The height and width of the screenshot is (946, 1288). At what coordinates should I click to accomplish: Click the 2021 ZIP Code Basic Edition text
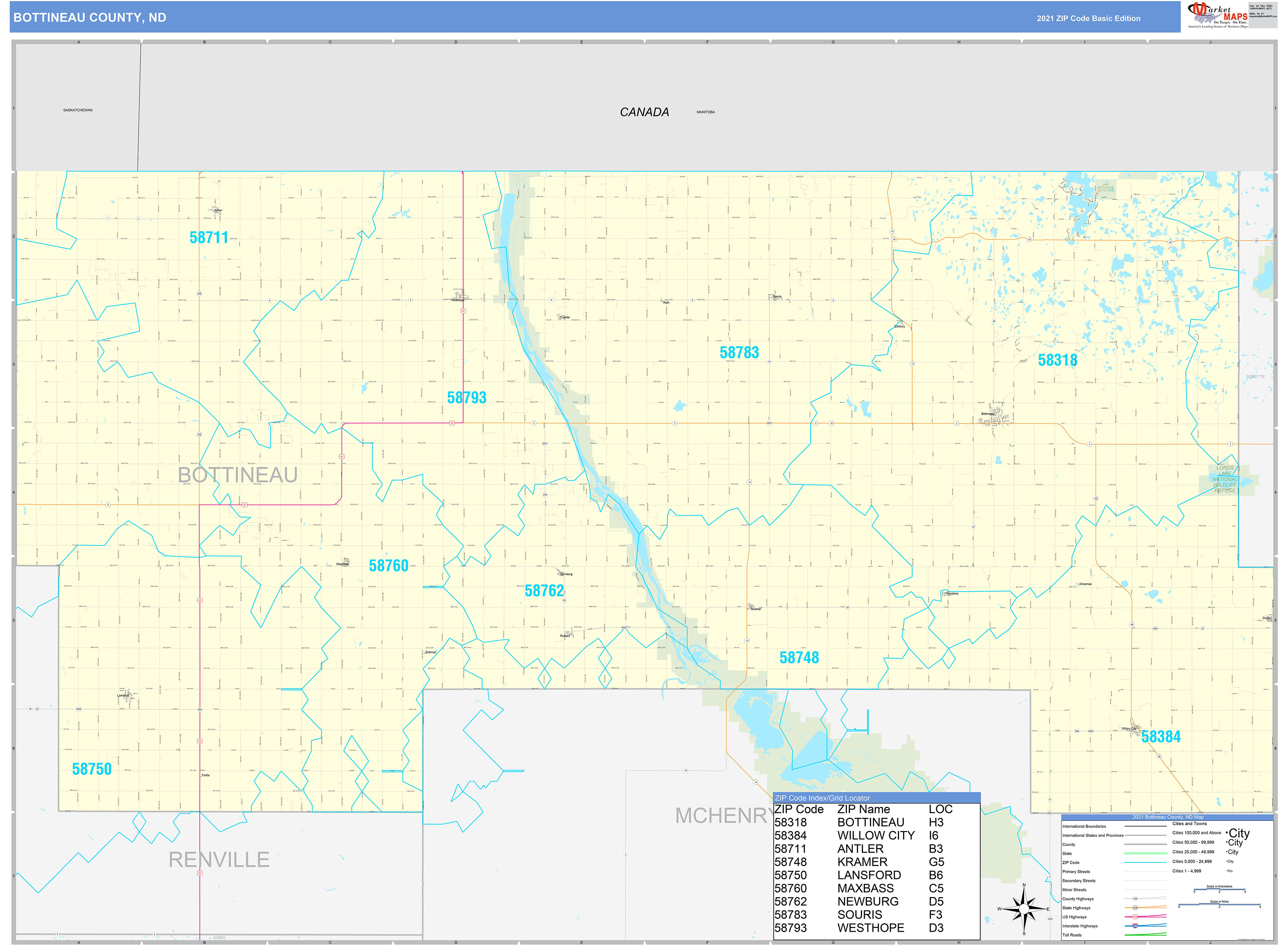click(1089, 18)
